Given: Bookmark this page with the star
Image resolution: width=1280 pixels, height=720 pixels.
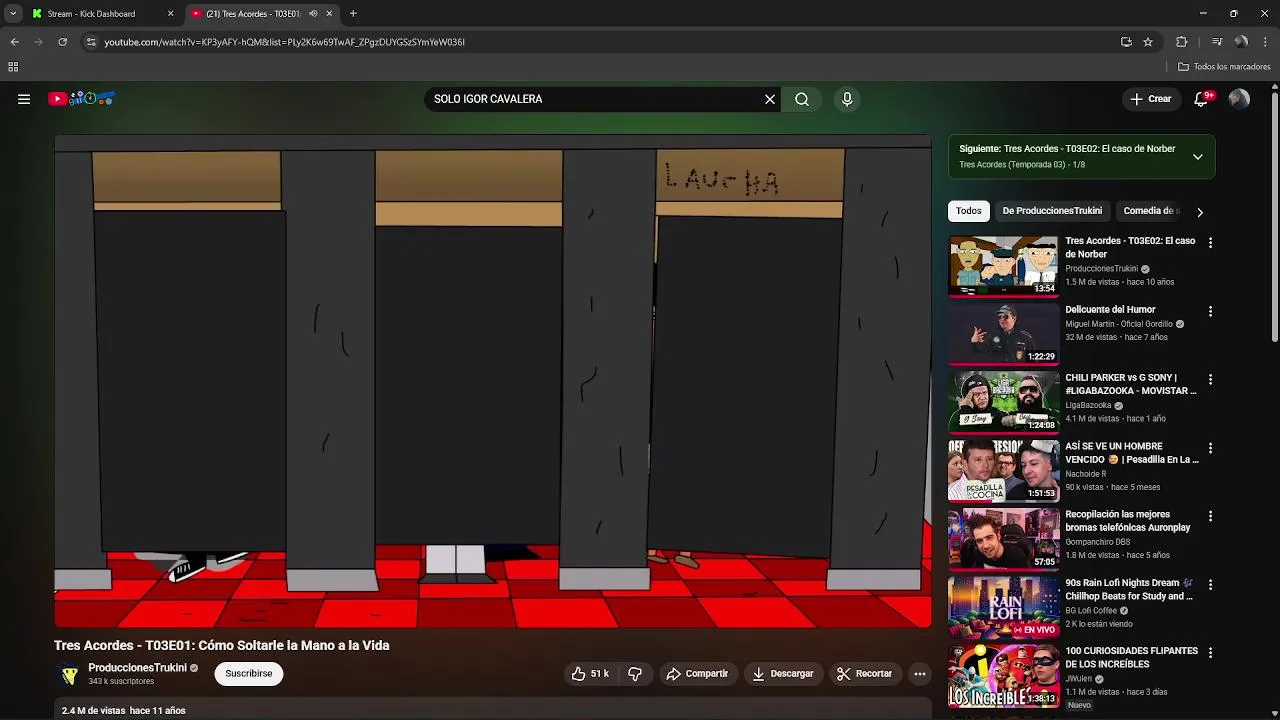Looking at the screenshot, I should coord(1148,42).
